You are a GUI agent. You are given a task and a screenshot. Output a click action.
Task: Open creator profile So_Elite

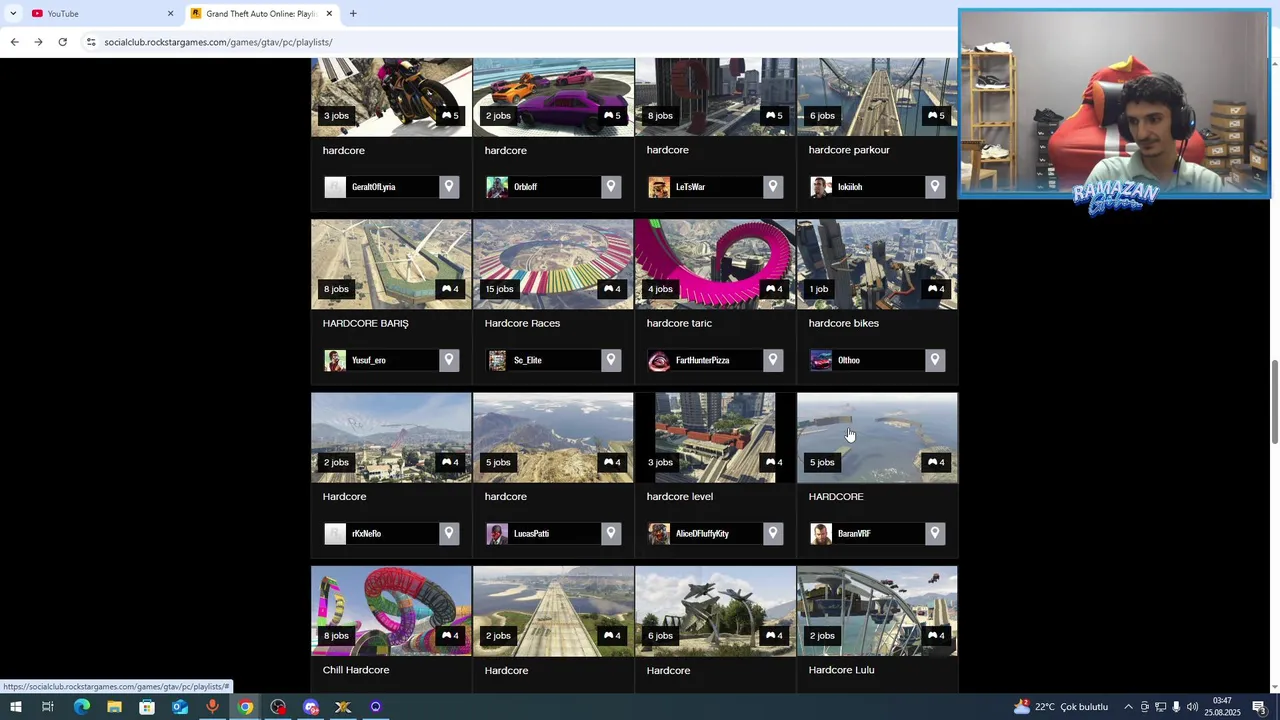[527, 360]
